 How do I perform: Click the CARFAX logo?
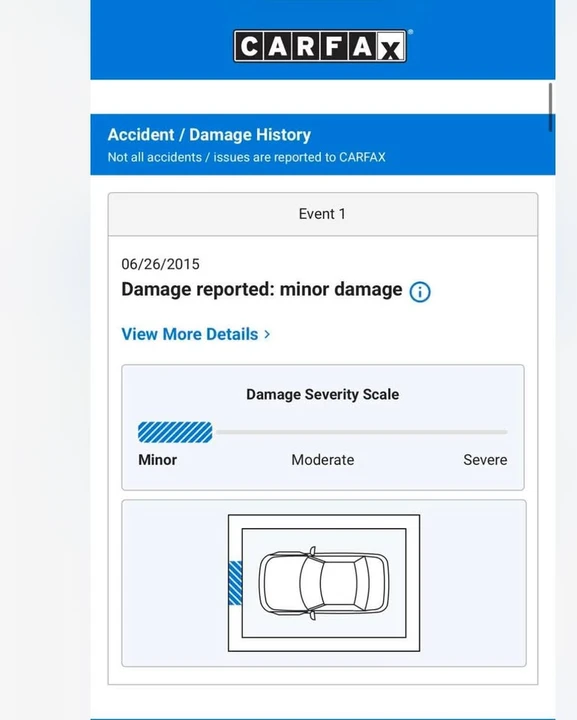point(320,46)
